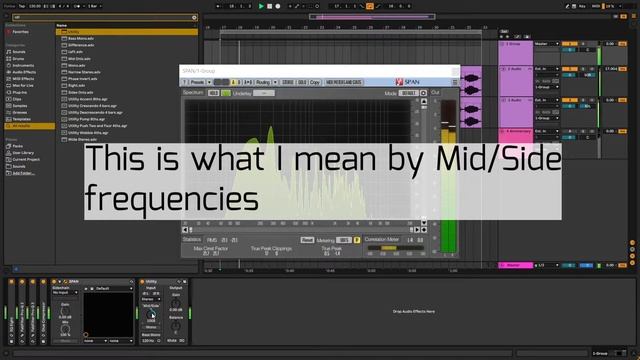Click Add Folder in browser Places

[23, 173]
